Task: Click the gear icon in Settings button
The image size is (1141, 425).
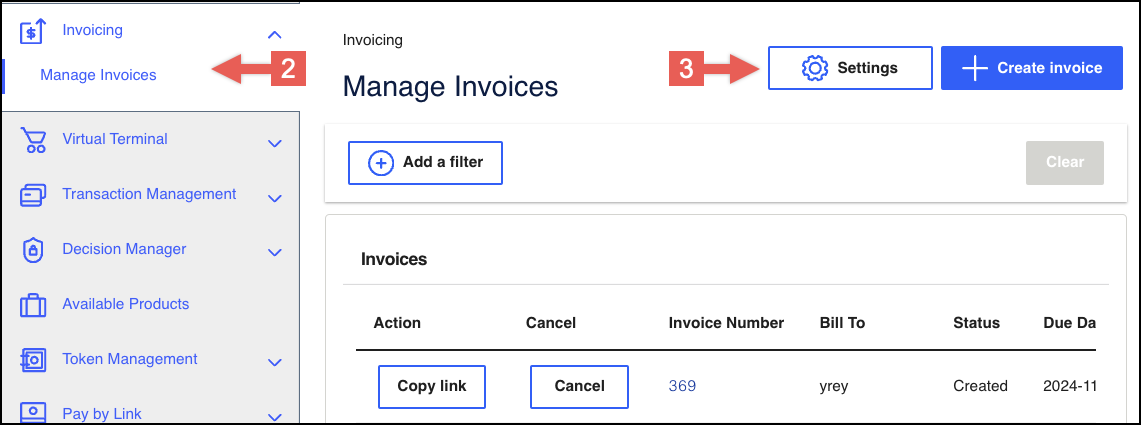Action: [815, 68]
